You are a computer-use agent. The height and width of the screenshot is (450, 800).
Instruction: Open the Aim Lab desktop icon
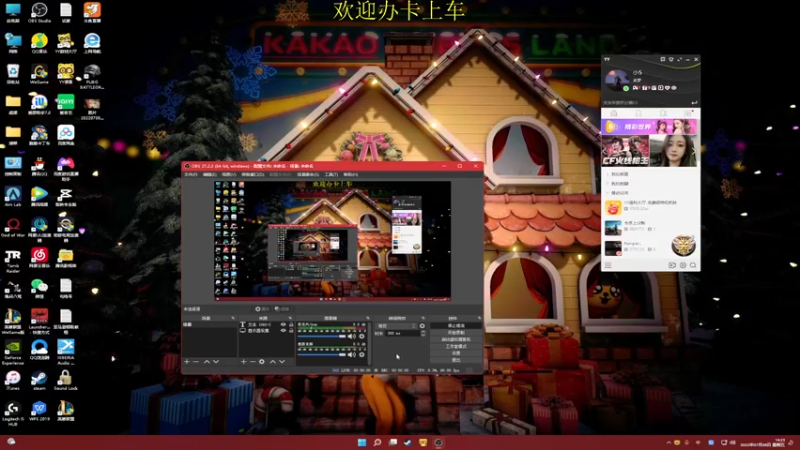[13, 196]
